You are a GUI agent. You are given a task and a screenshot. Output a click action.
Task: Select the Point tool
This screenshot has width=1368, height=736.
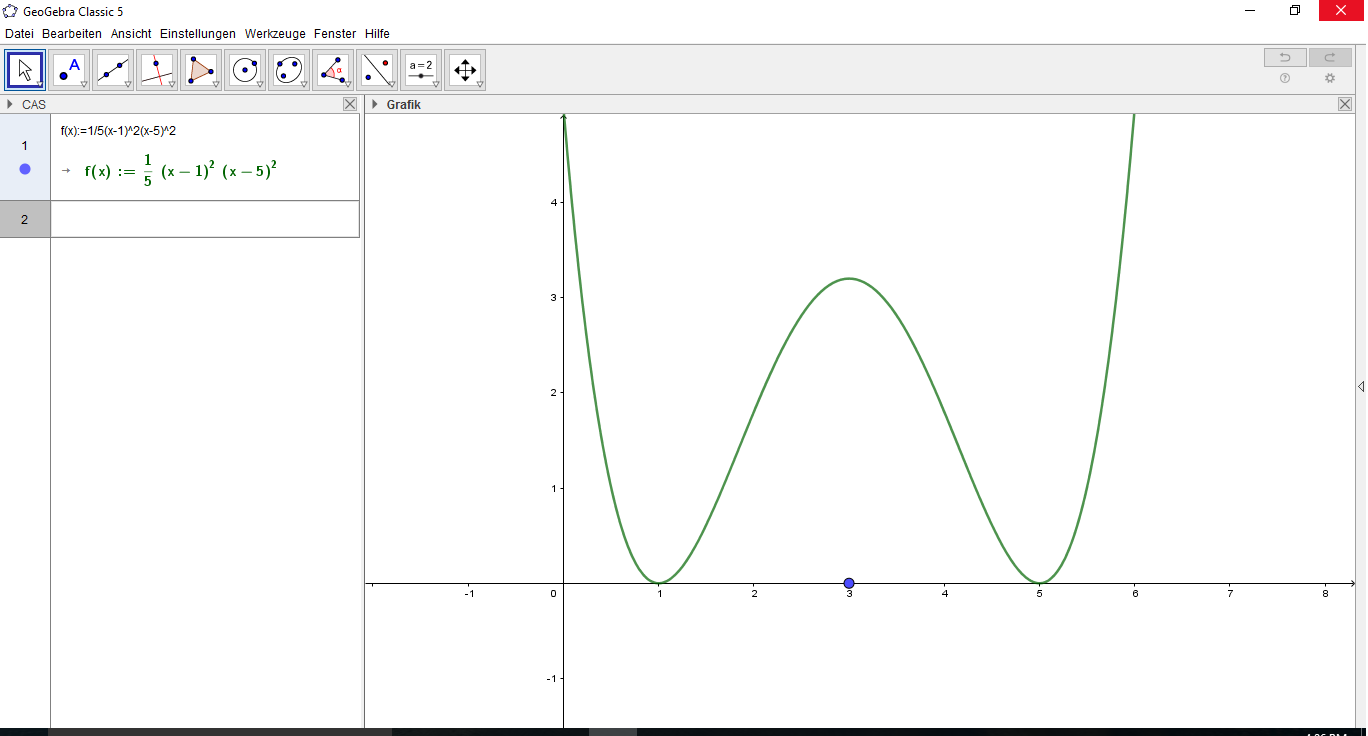point(69,70)
